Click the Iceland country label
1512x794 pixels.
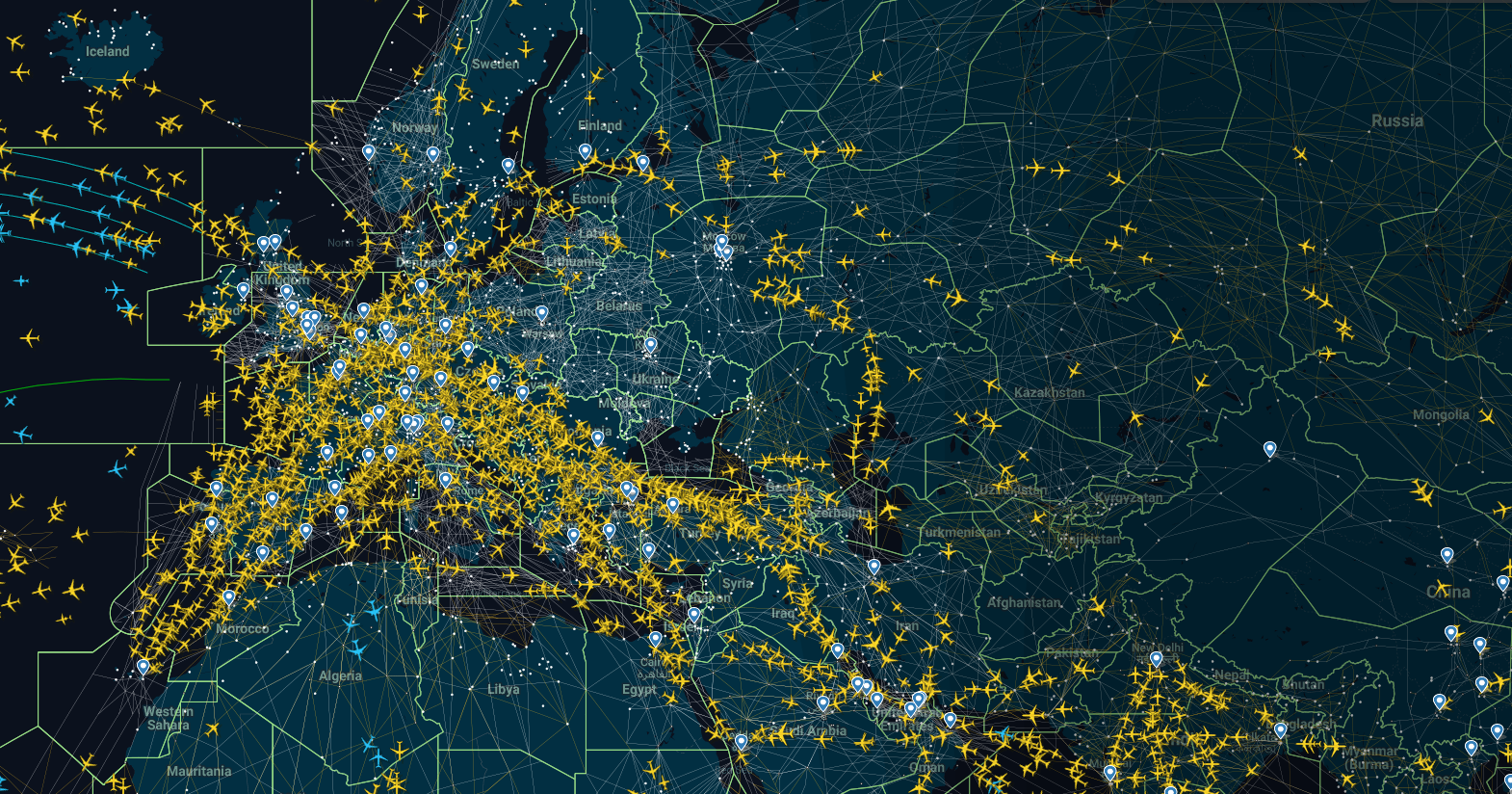tap(107, 51)
